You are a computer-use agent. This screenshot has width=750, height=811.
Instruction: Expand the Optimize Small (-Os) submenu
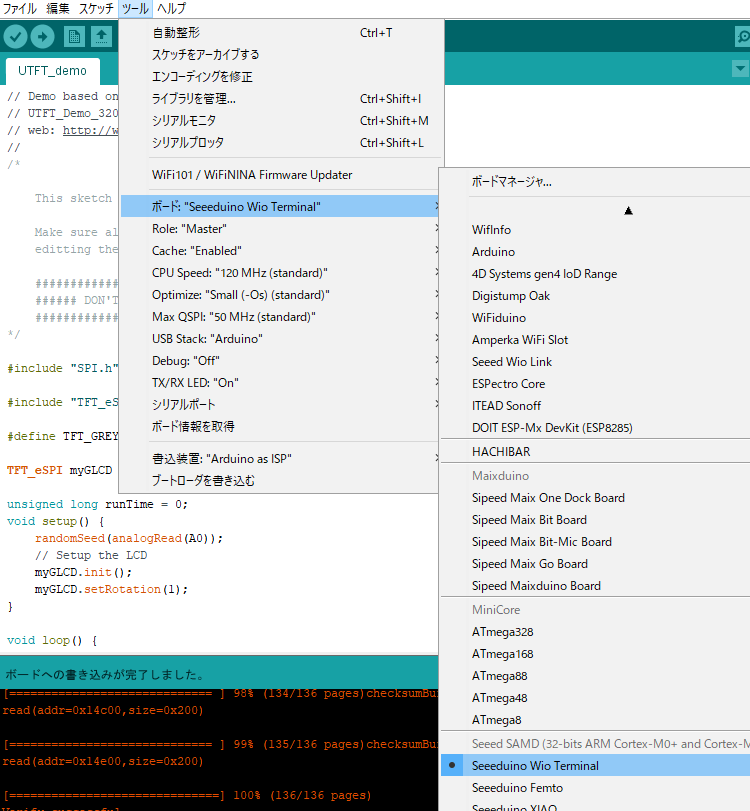click(280, 294)
